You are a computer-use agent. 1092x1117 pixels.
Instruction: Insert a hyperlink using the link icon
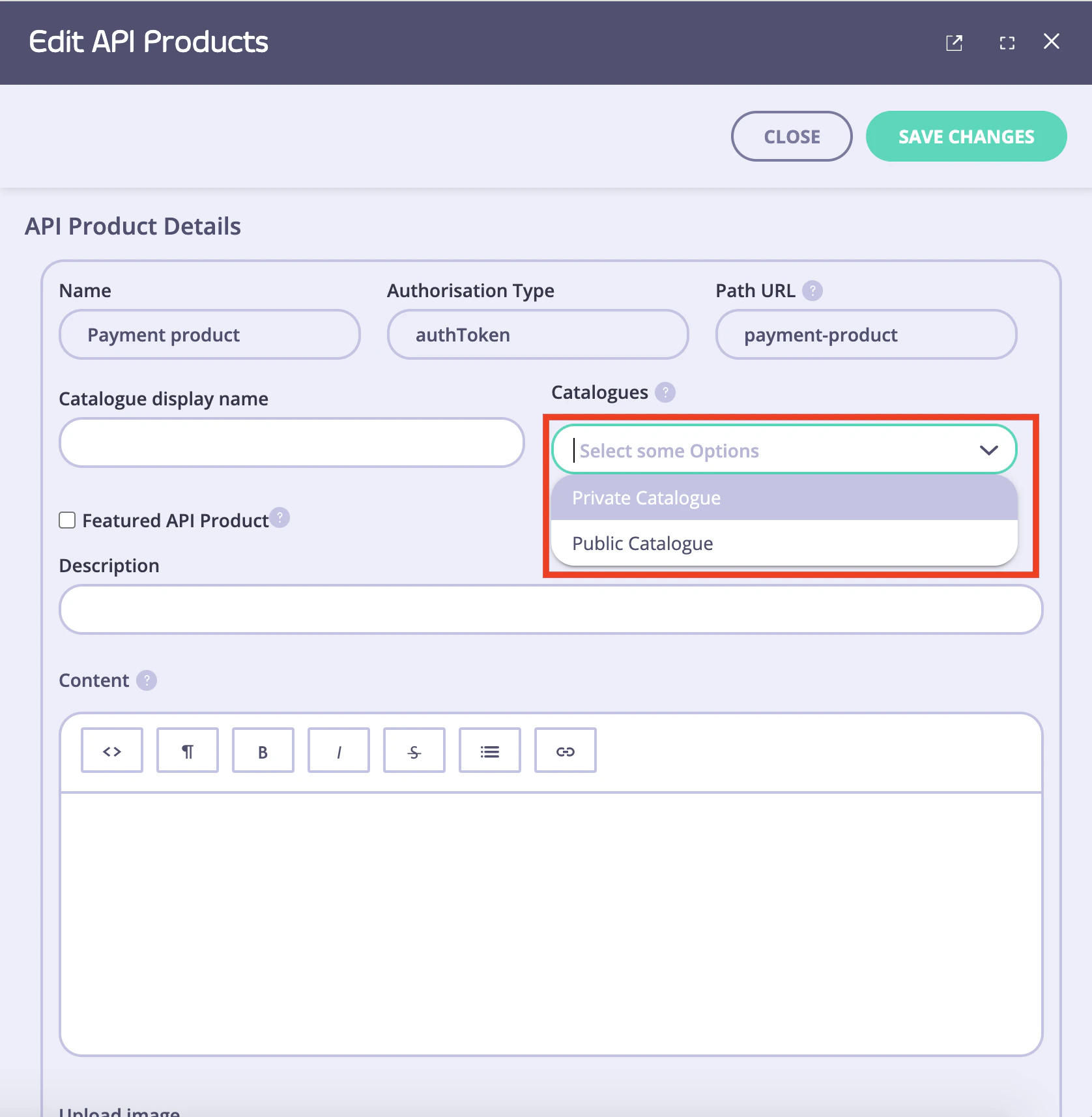(564, 749)
